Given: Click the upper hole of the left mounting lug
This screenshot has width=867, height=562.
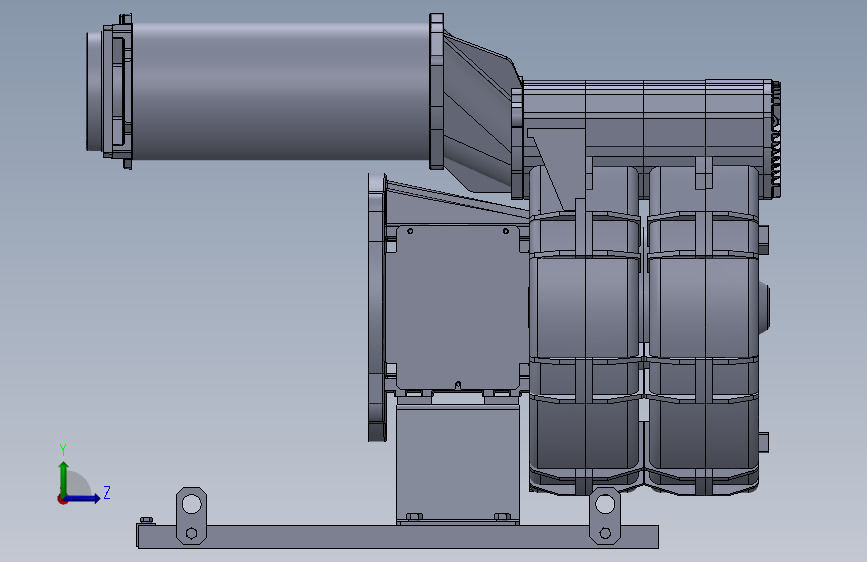Looking at the screenshot, I should (191, 504).
